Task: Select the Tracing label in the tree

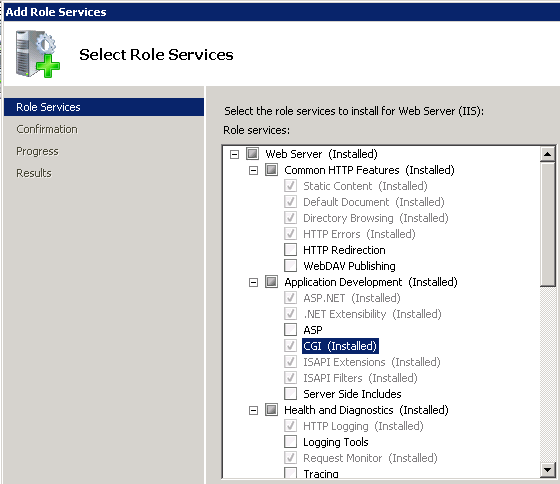Action: 321,473
